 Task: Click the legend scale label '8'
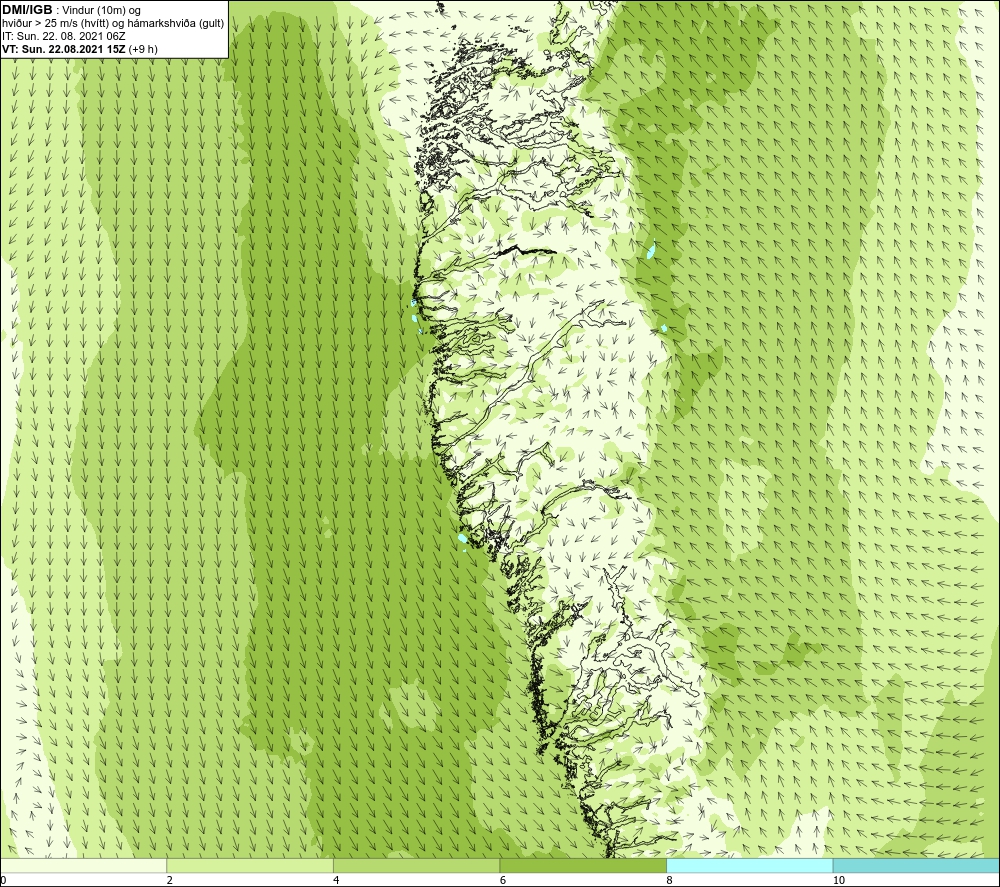(x=670, y=880)
